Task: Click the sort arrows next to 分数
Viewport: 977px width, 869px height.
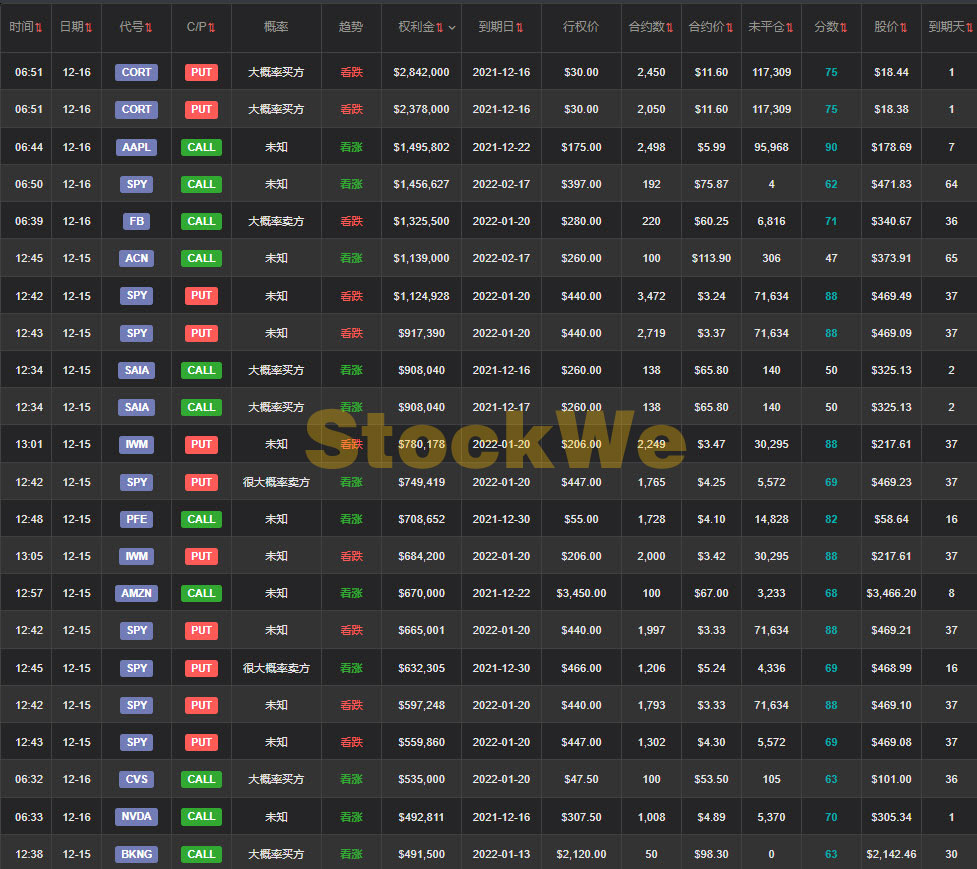Action: coord(844,27)
